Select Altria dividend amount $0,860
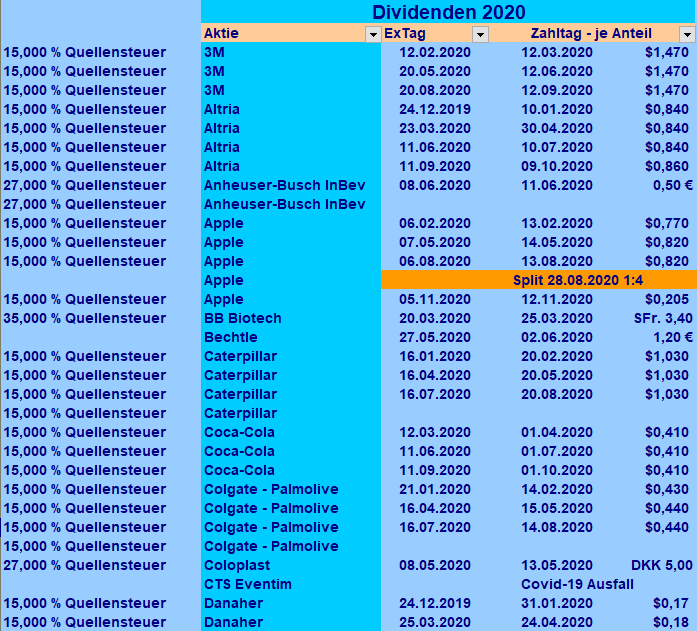This screenshot has width=697, height=631. [667, 167]
